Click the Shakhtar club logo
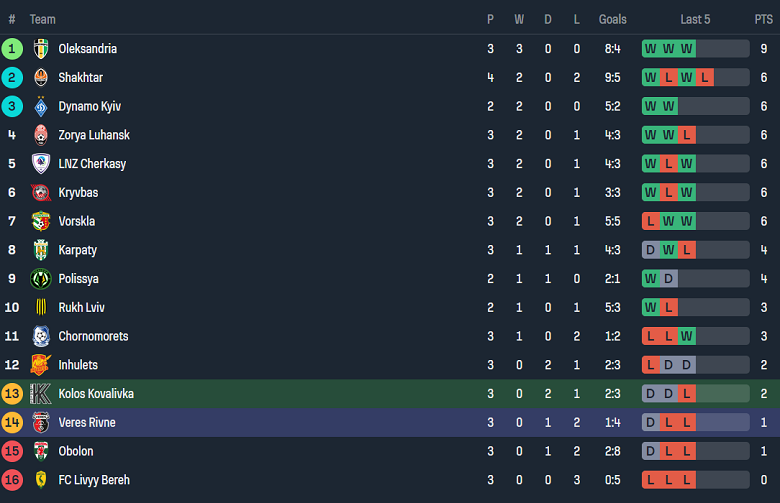This screenshot has height=503, width=780. coord(41,78)
